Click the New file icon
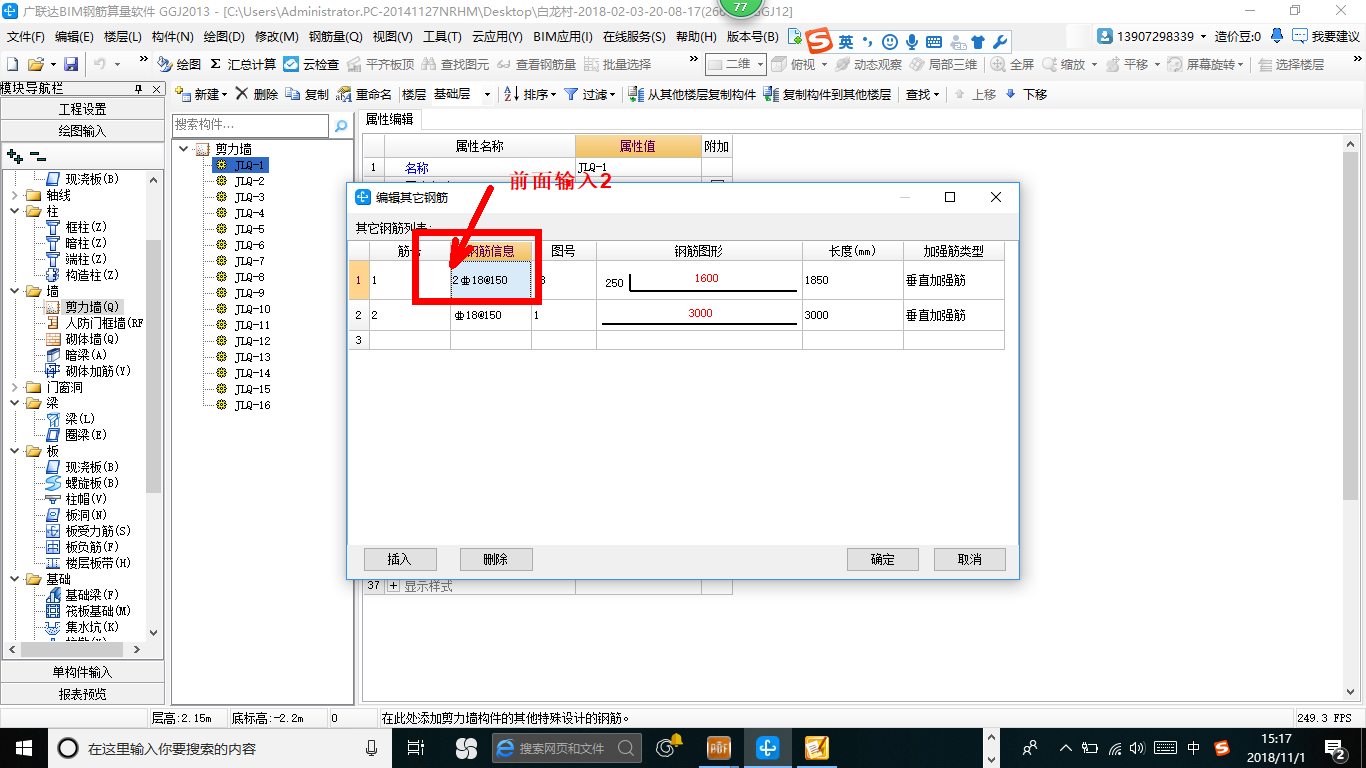Screen dimensions: 1366x768 click(12, 64)
